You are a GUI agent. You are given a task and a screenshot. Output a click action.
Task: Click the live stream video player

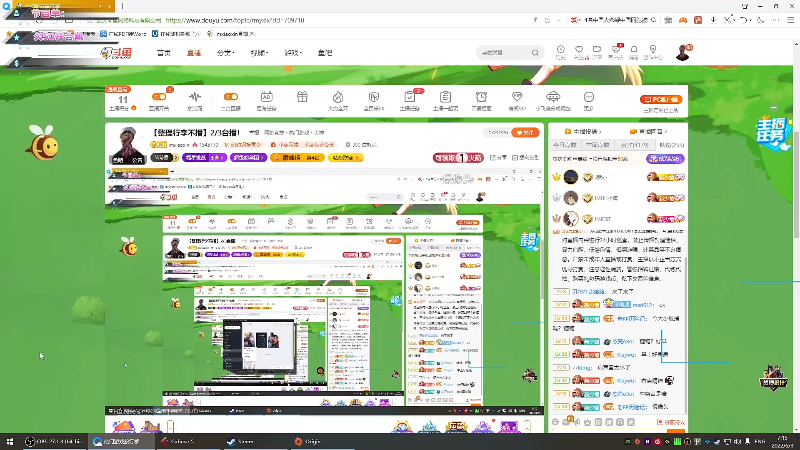point(324,291)
